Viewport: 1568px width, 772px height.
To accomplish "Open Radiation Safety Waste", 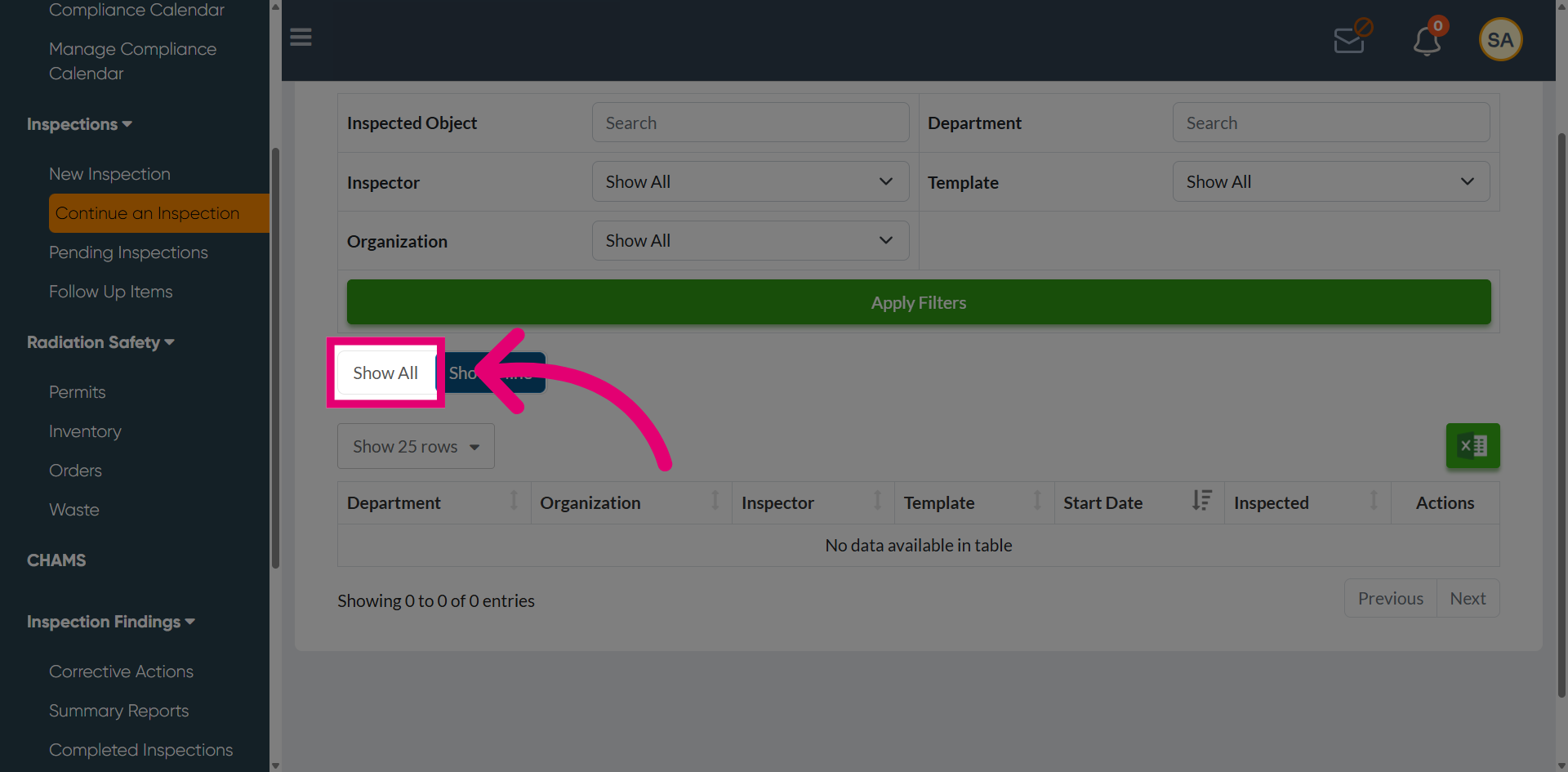I will click(x=73, y=510).
